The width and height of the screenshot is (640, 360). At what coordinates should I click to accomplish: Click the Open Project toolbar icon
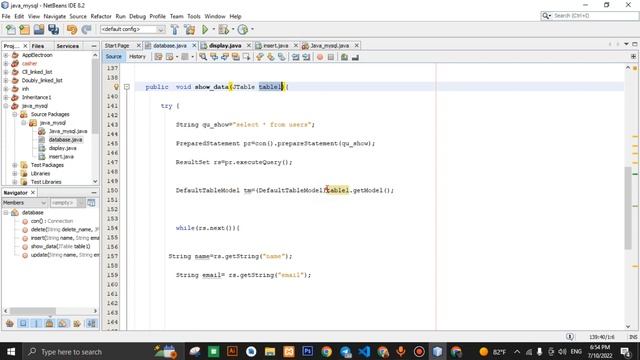(x=39, y=29)
